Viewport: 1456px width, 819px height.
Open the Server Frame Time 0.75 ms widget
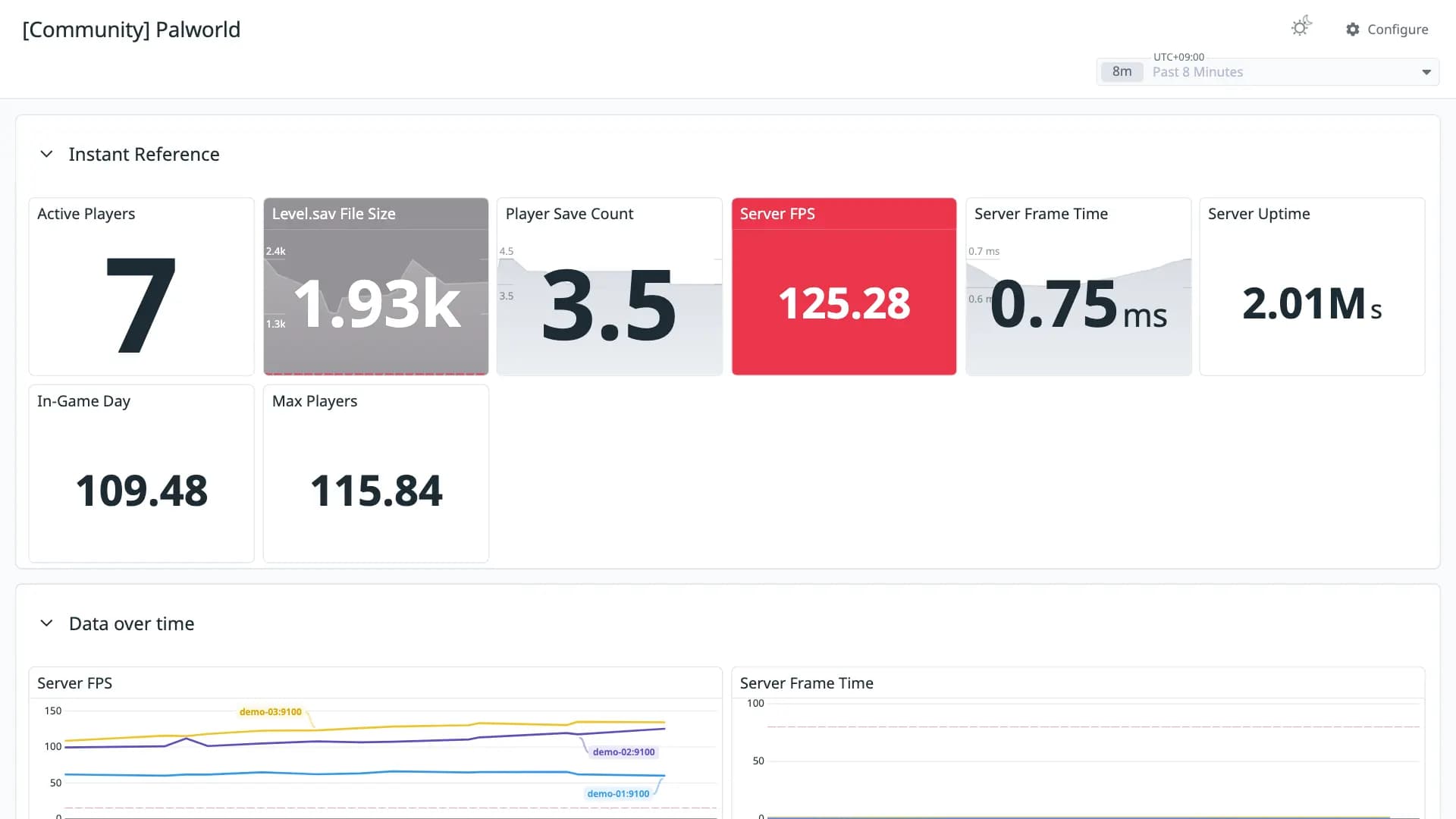(1078, 287)
